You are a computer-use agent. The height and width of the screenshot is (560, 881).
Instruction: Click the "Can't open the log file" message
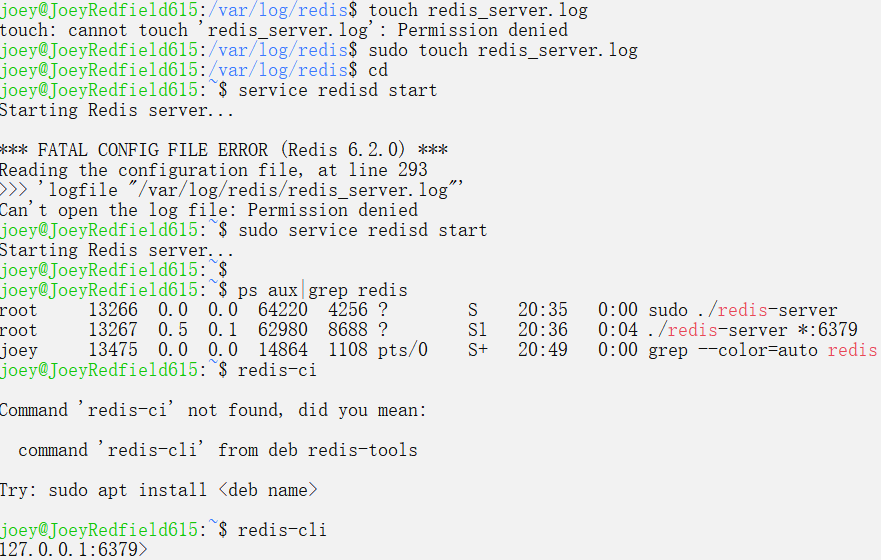pyautogui.click(x=208, y=210)
